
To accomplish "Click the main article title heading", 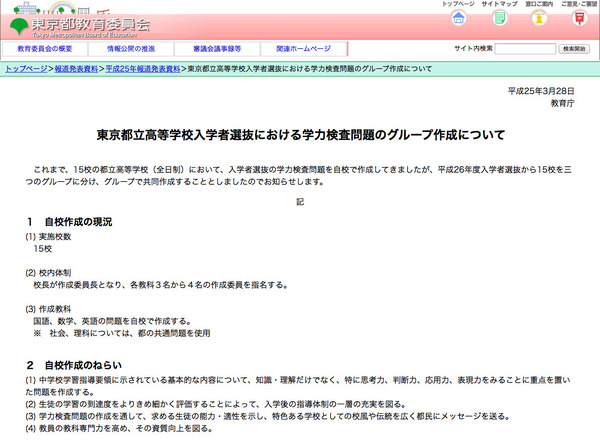I will click(300, 135).
